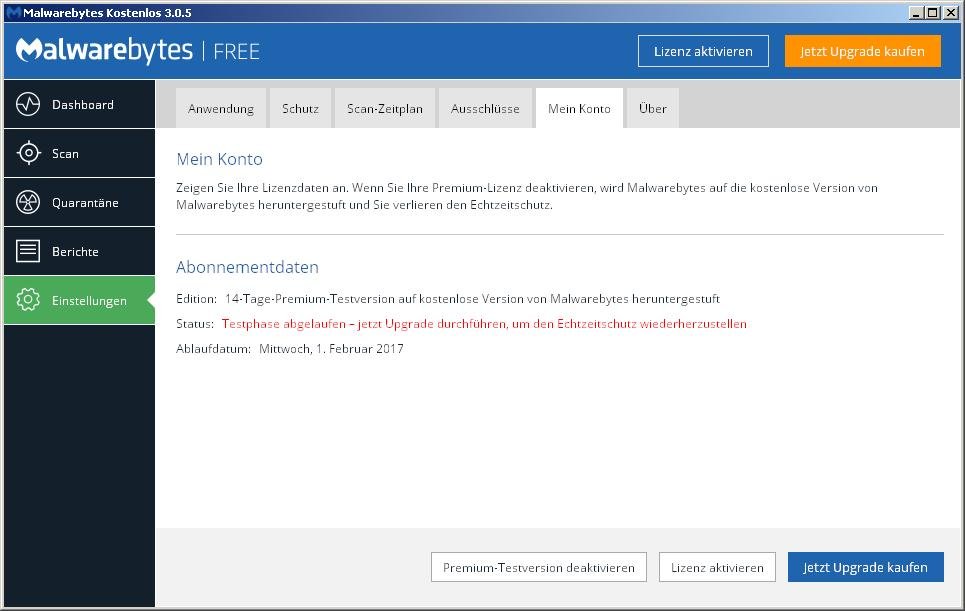Image resolution: width=965 pixels, height=611 pixels.
Task: Click the Einstellungen gear icon
Action: click(x=28, y=300)
